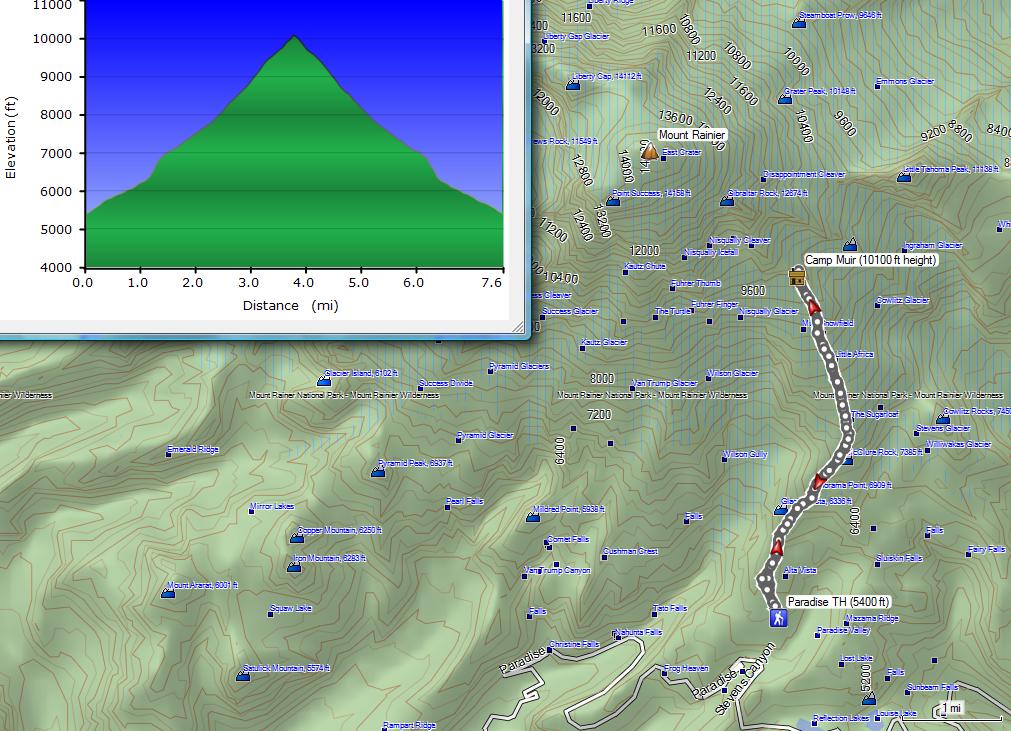Click the Squaw Lake label

291,608
